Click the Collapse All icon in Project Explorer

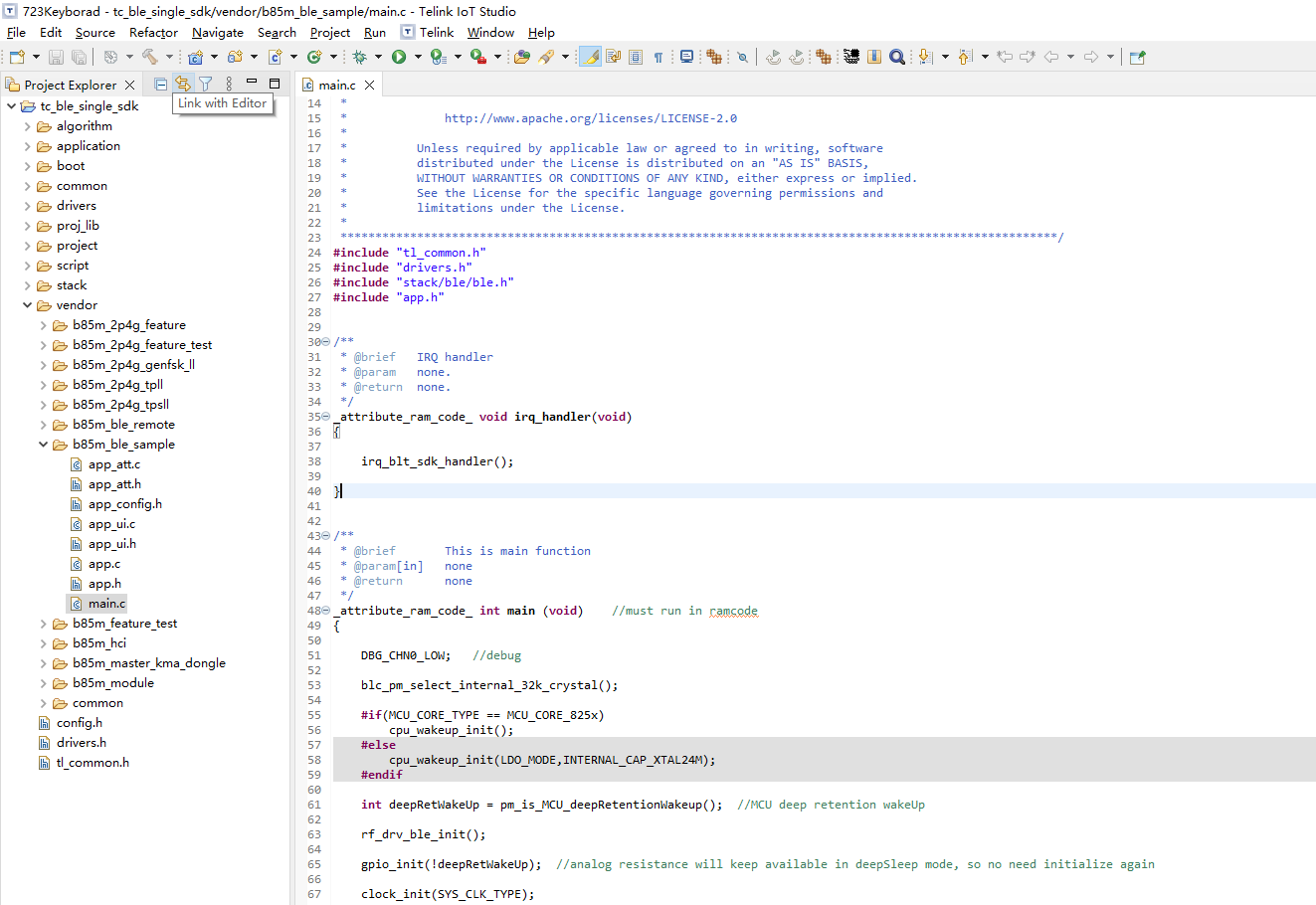click(x=160, y=85)
